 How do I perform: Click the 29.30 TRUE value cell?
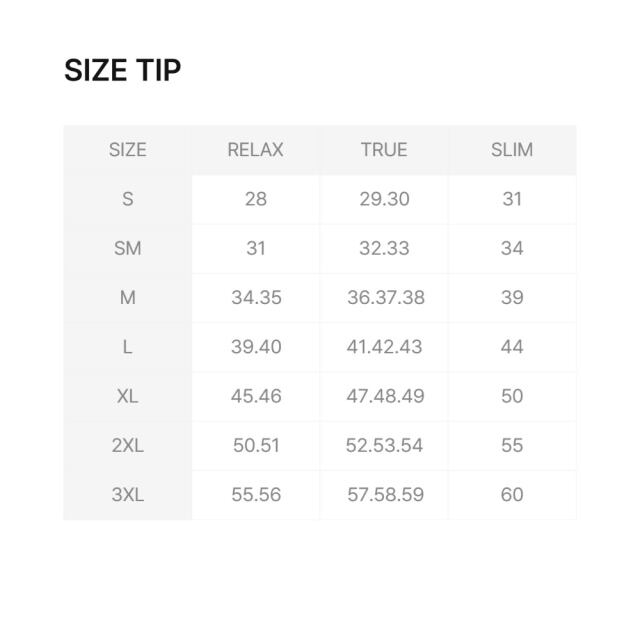(x=384, y=199)
